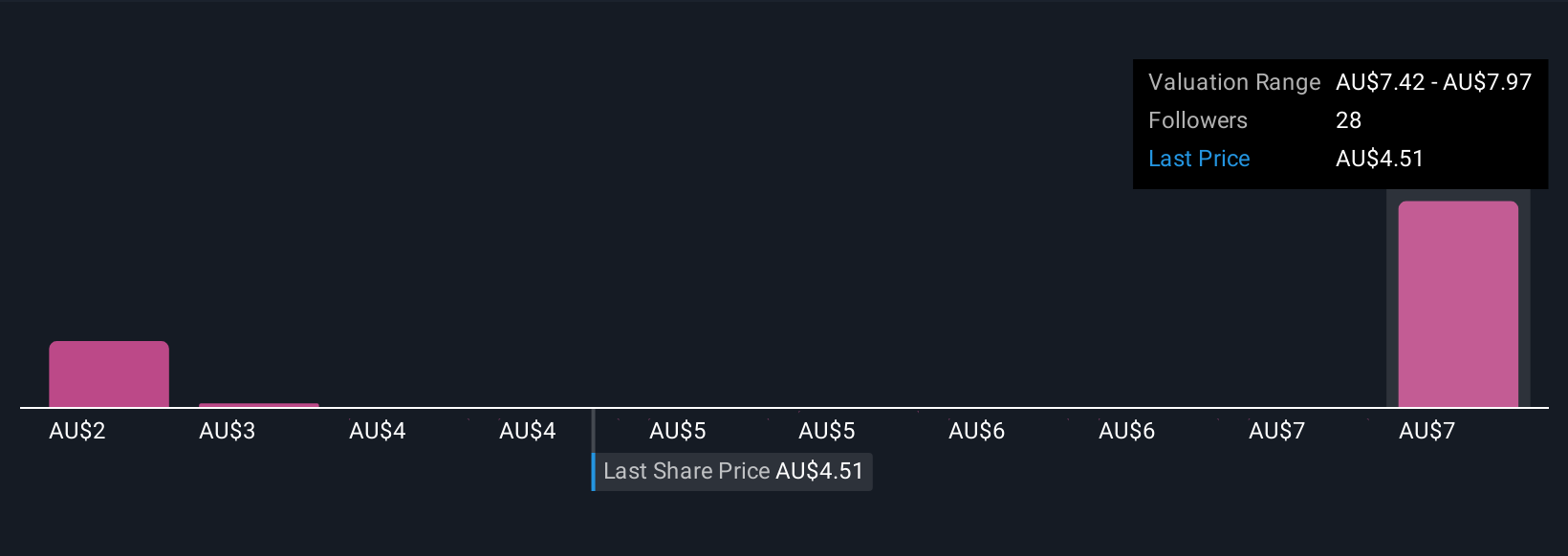Click the Last Share Price AU$4.51 label
Image resolution: width=1568 pixels, height=556 pixels.
(x=733, y=471)
